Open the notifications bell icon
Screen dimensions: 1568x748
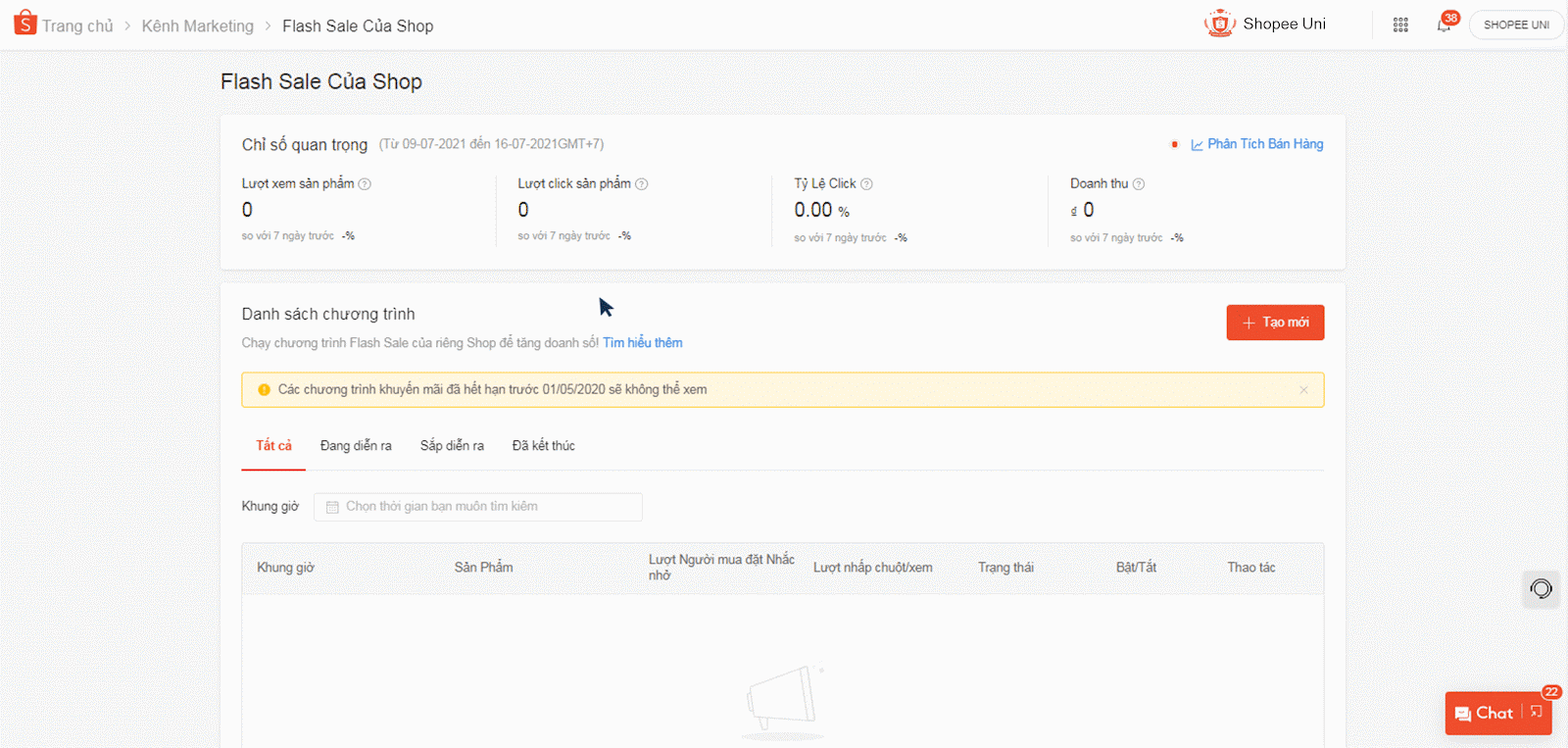click(x=1444, y=25)
